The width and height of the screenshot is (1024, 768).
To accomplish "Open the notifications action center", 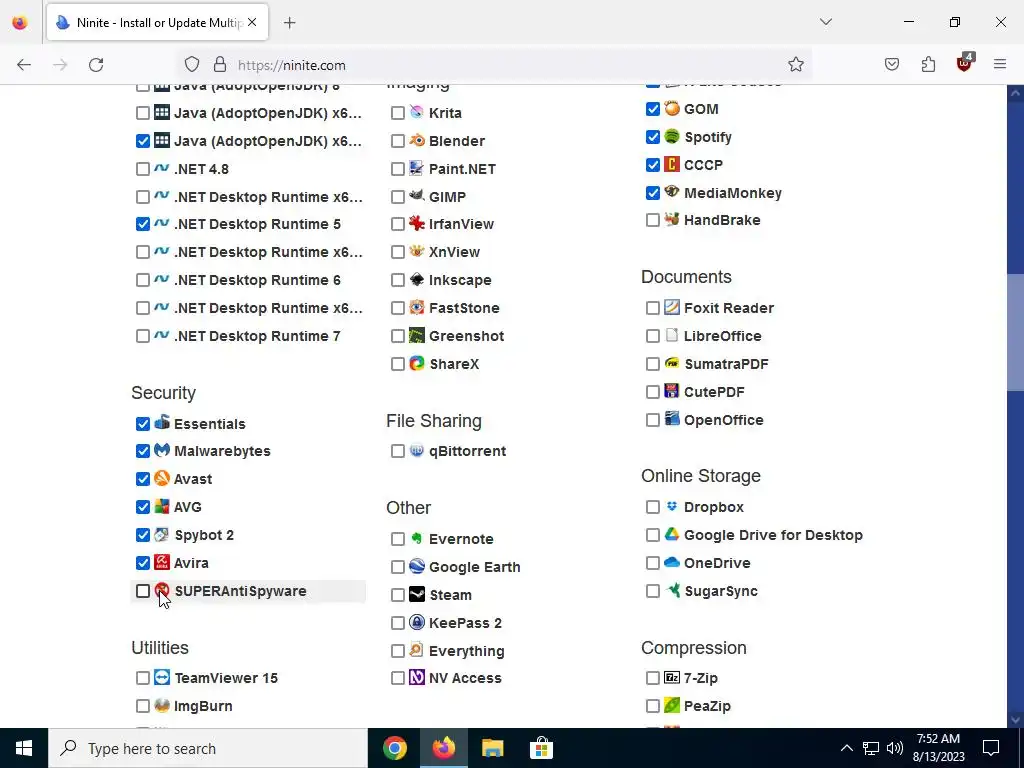I will coord(991,748).
